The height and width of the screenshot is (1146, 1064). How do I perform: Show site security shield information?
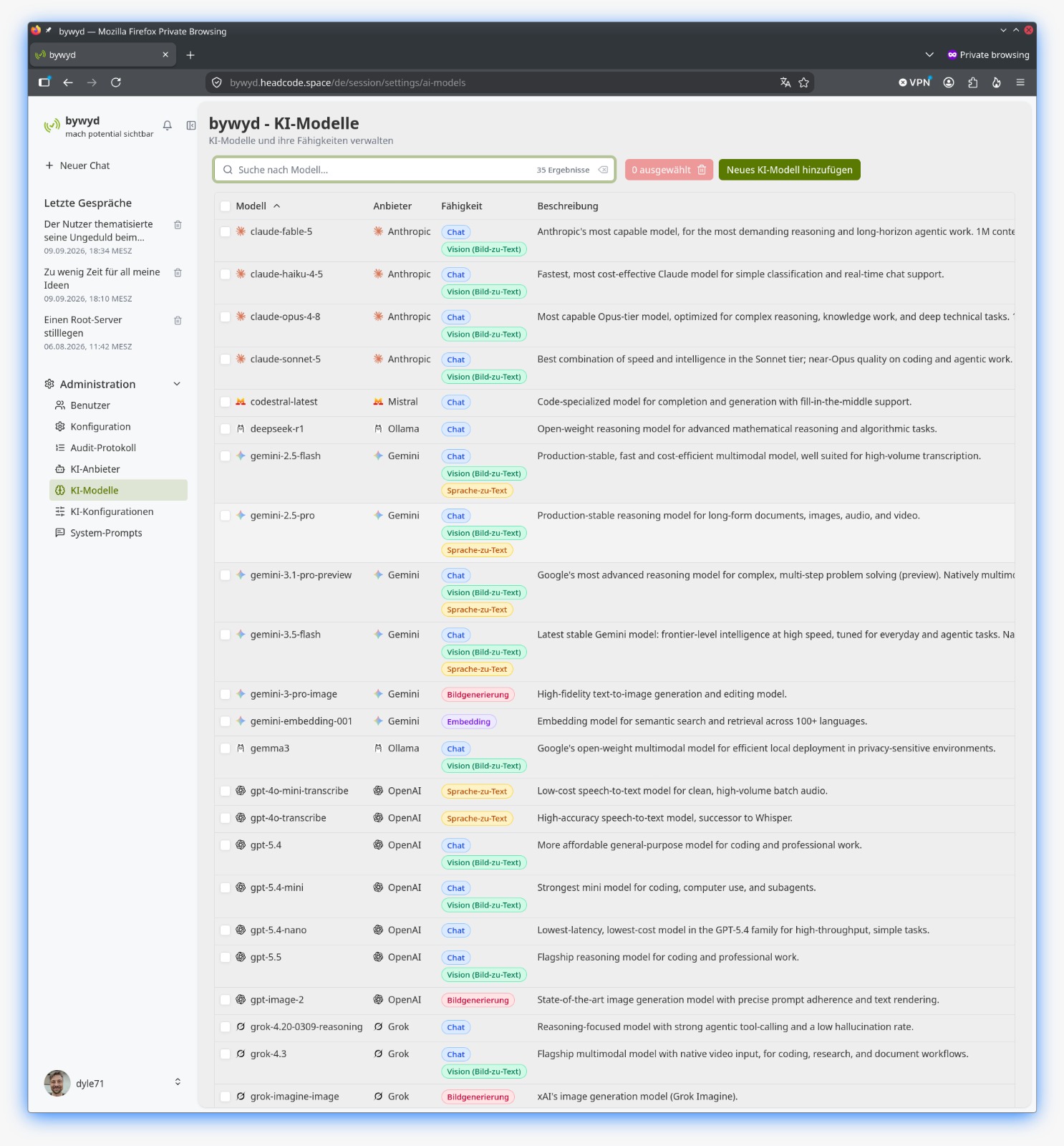point(217,82)
